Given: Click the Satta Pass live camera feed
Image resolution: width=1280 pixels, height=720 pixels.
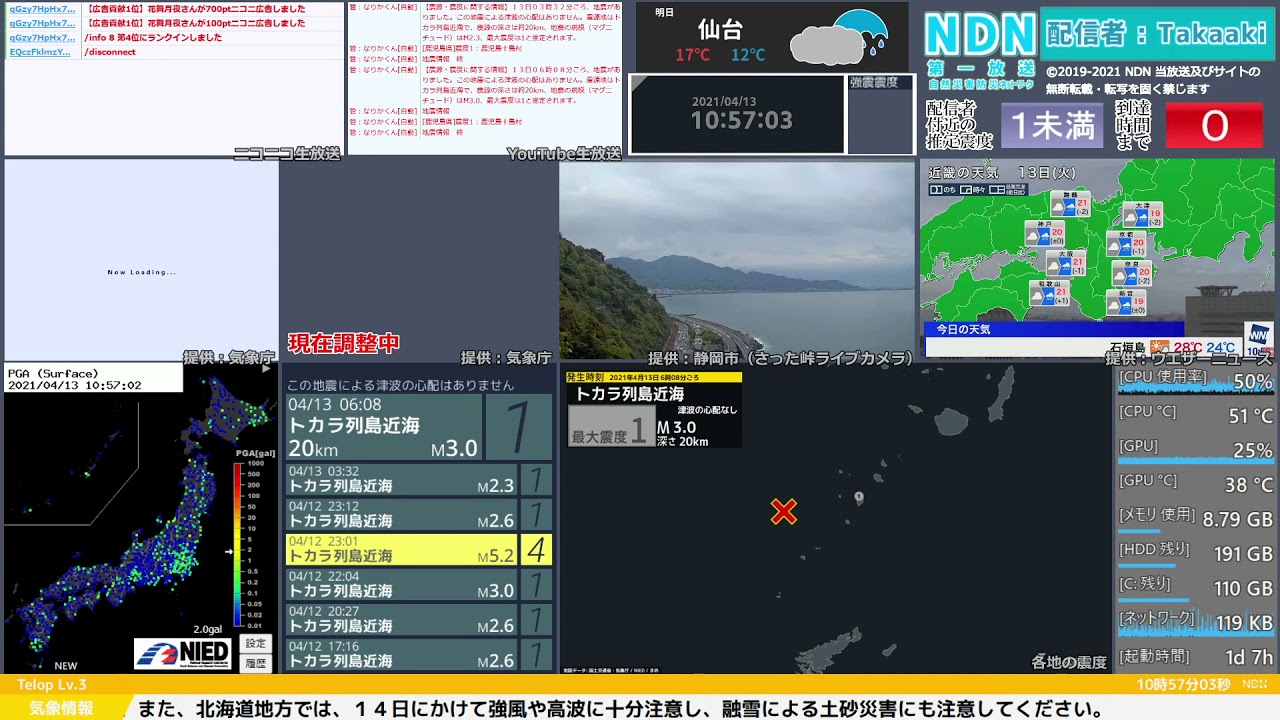Looking at the screenshot, I should pos(737,260).
